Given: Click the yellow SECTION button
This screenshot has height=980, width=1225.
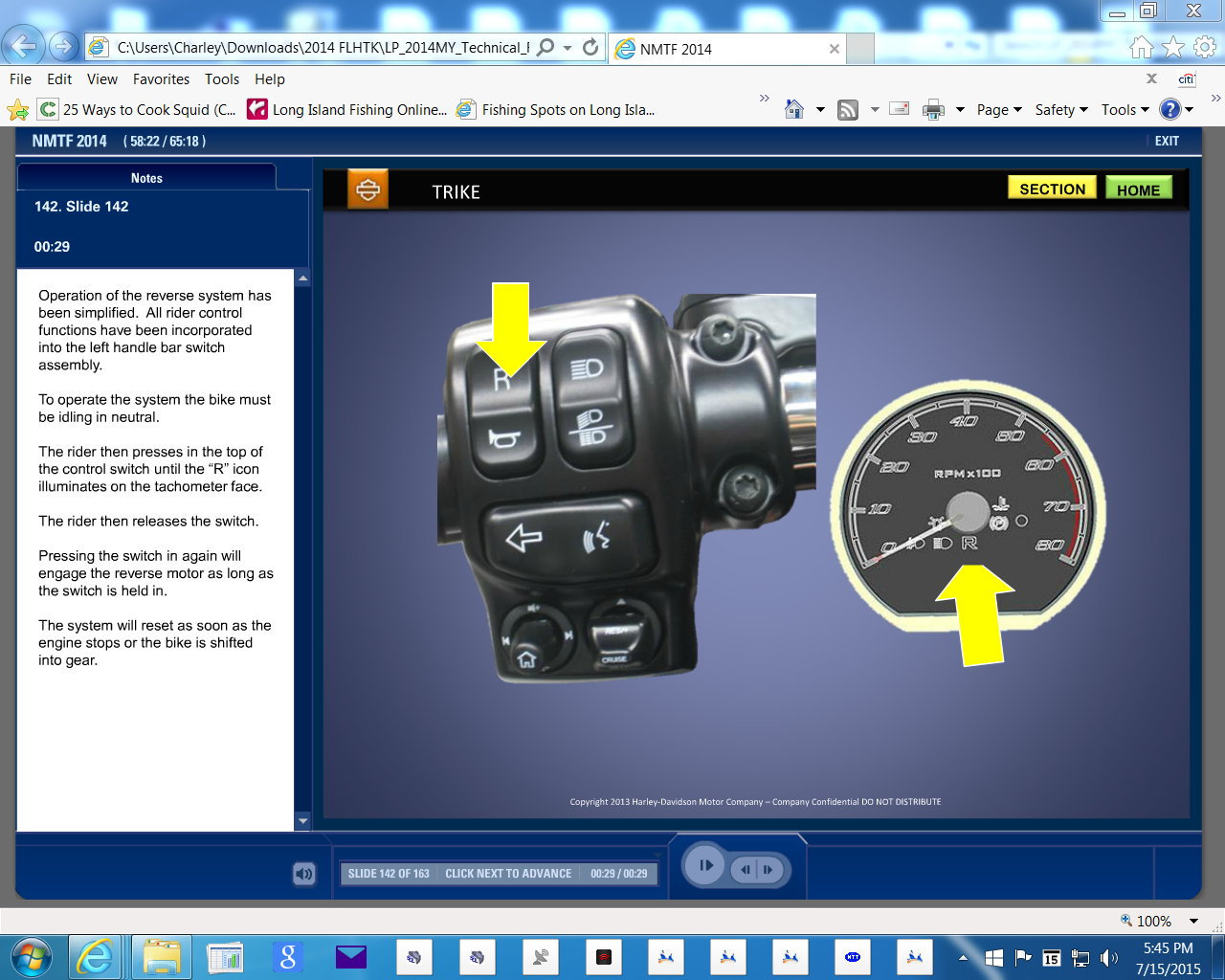Looking at the screenshot, I should 1052,189.
